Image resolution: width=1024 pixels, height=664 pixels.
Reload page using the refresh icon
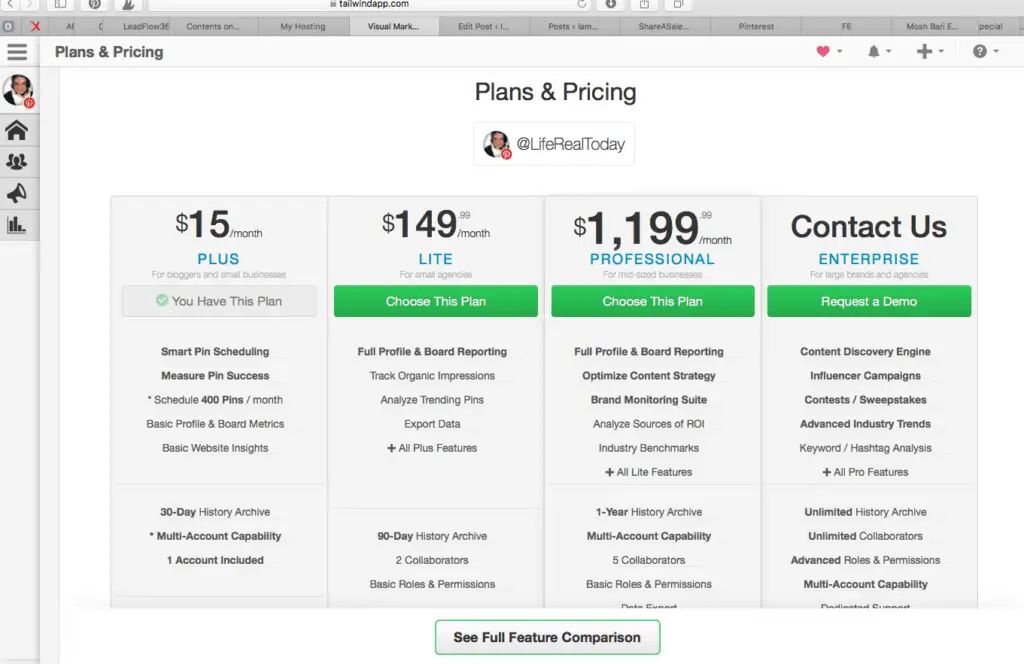click(x=581, y=4)
